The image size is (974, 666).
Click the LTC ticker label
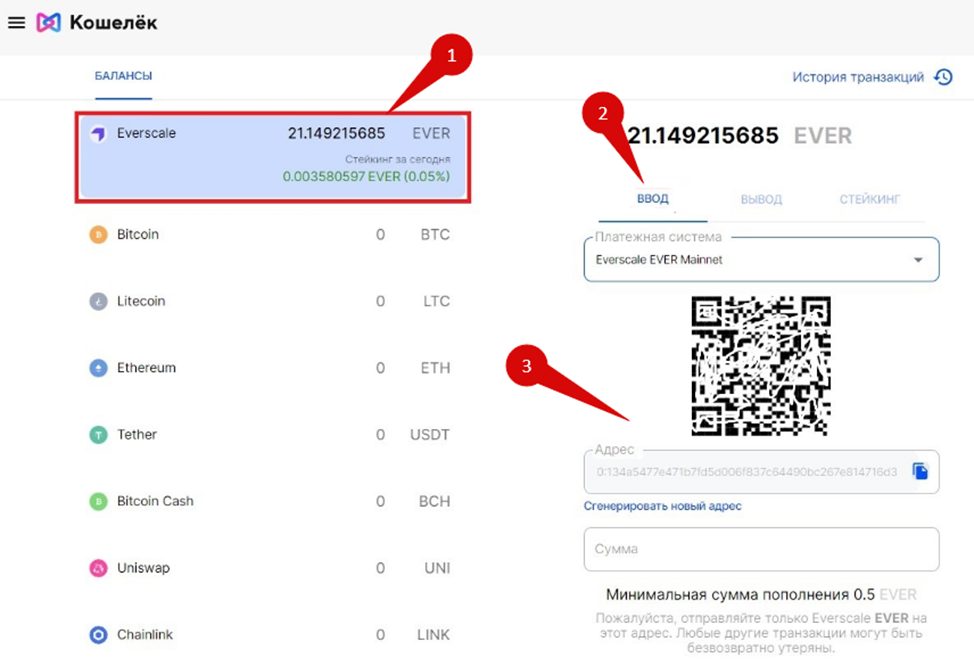click(437, 301)
